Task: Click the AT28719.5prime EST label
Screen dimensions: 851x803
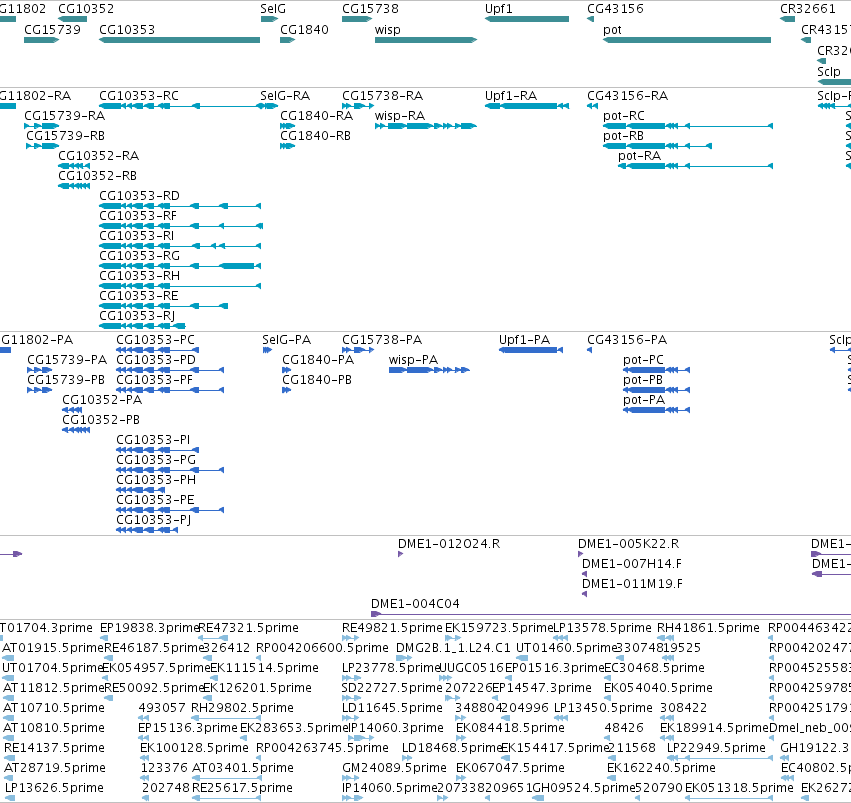Action: pyautogui.click(x=55, y=768)
